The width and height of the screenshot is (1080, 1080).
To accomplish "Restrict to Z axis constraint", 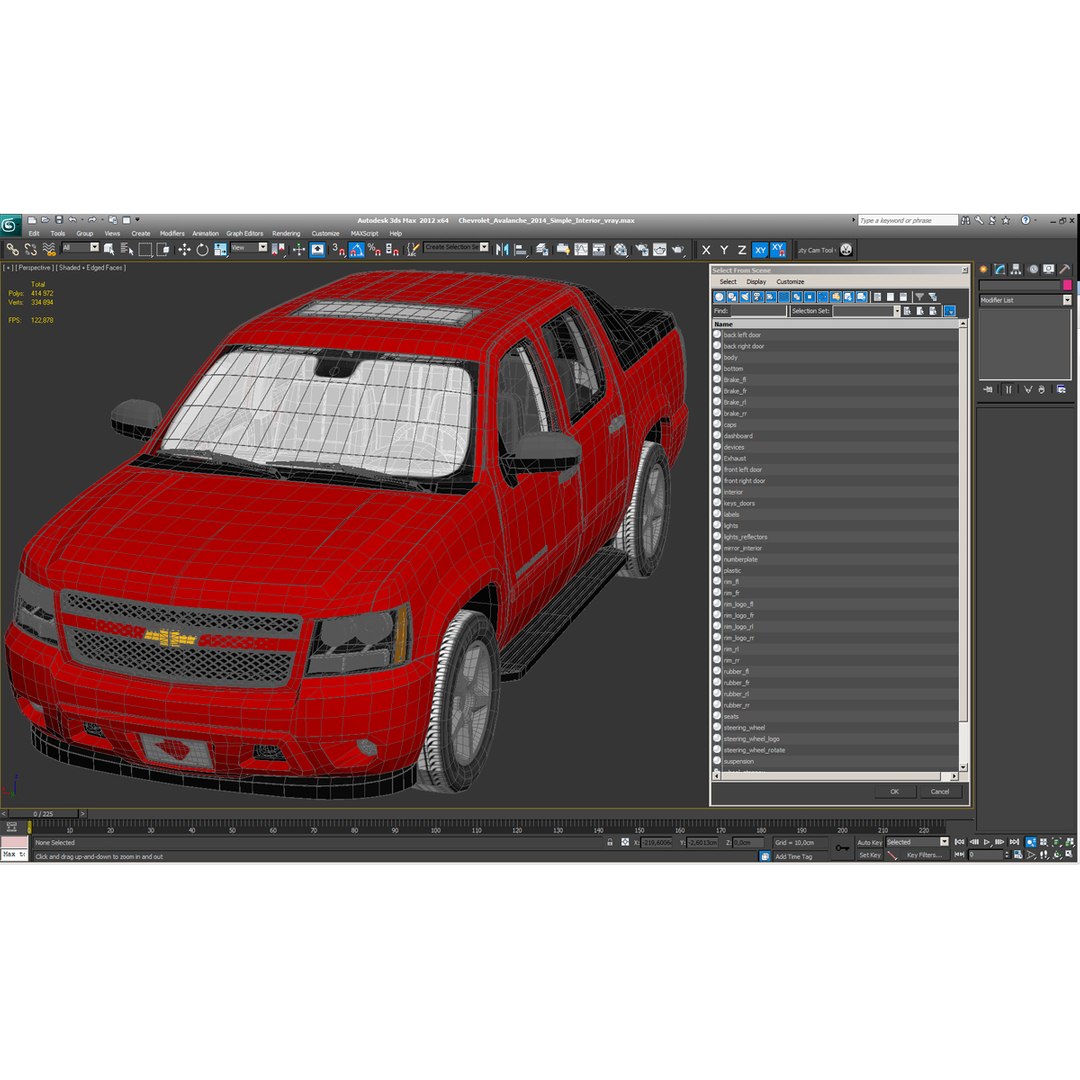I will click(x=742, y=250).
